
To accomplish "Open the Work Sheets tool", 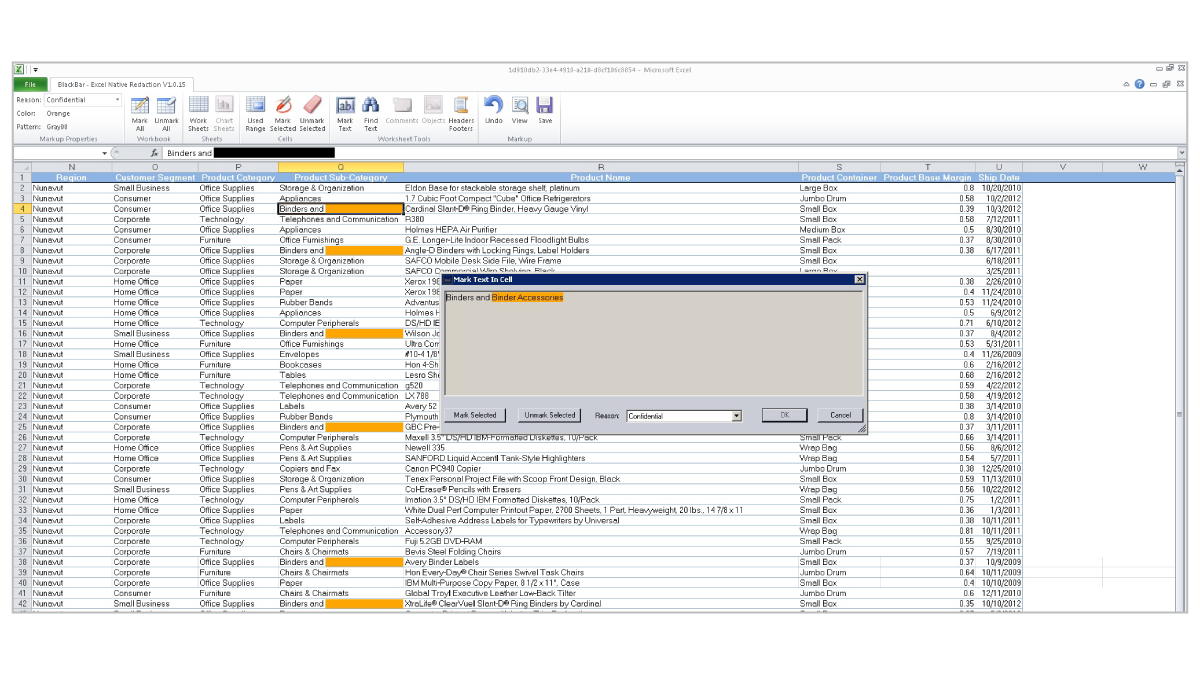I will point(198,114).
